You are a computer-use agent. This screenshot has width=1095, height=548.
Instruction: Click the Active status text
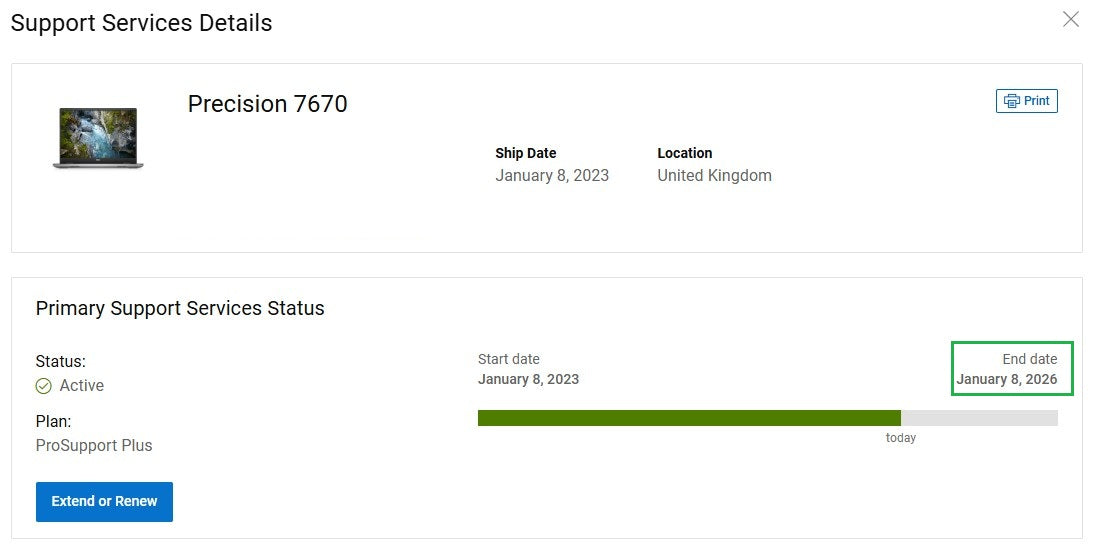click(81, 386)
